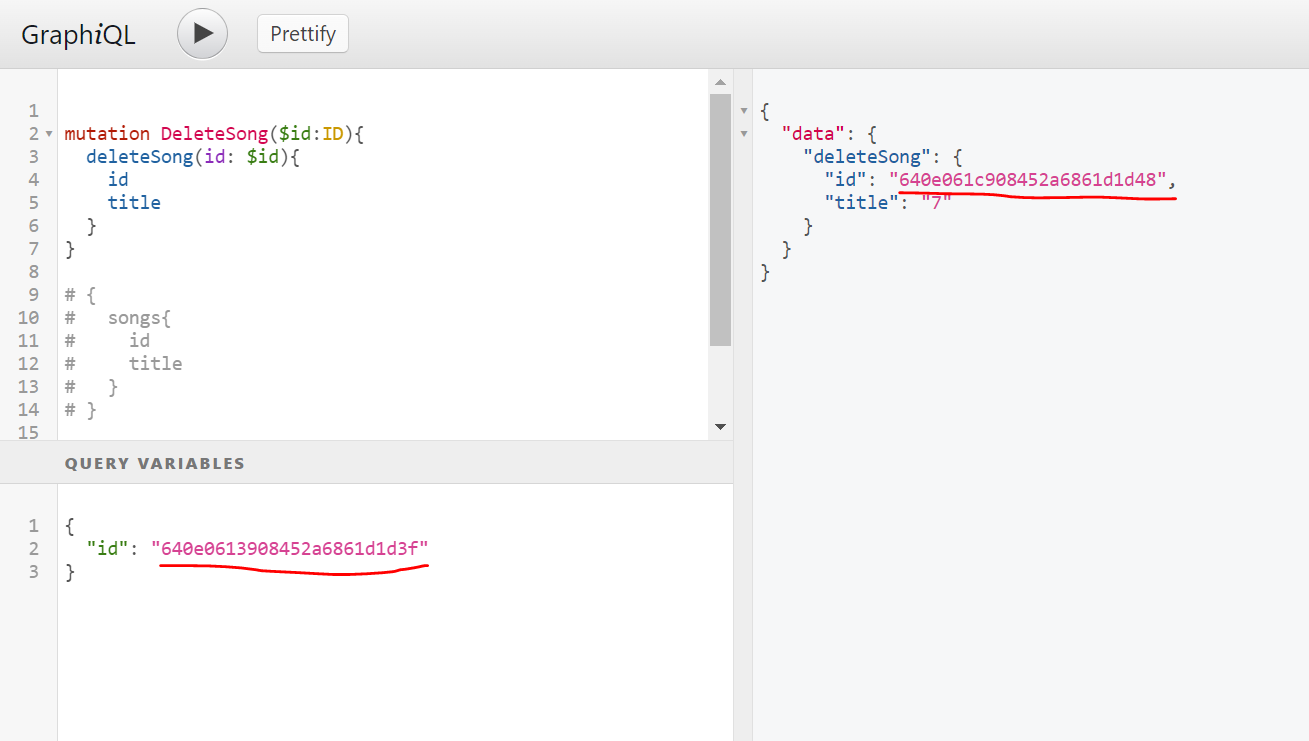Screen dimensions: 1309x741
Task: Click the GraphiQL title logo
Action: coord(78,35)
